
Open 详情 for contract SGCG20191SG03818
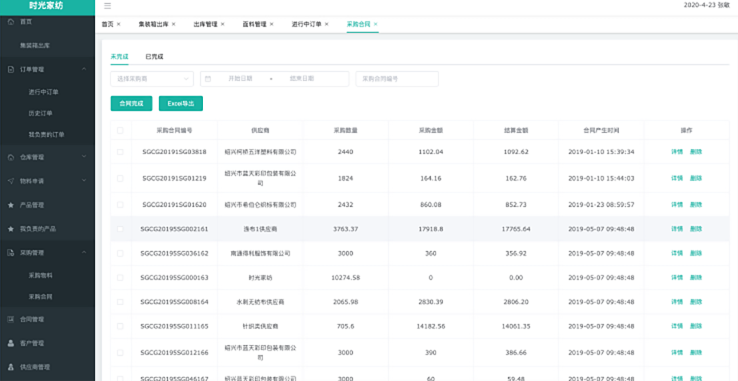coord(677,152)
